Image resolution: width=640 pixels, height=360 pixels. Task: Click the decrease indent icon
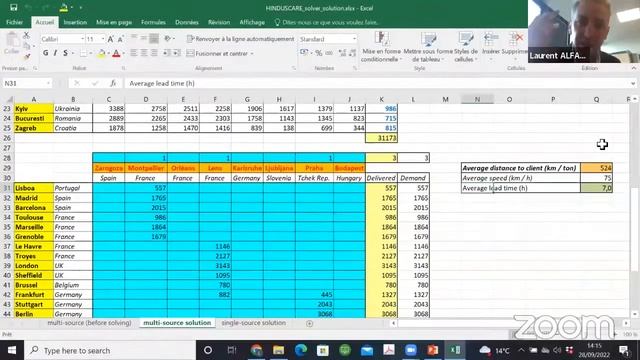click(166, 53)
